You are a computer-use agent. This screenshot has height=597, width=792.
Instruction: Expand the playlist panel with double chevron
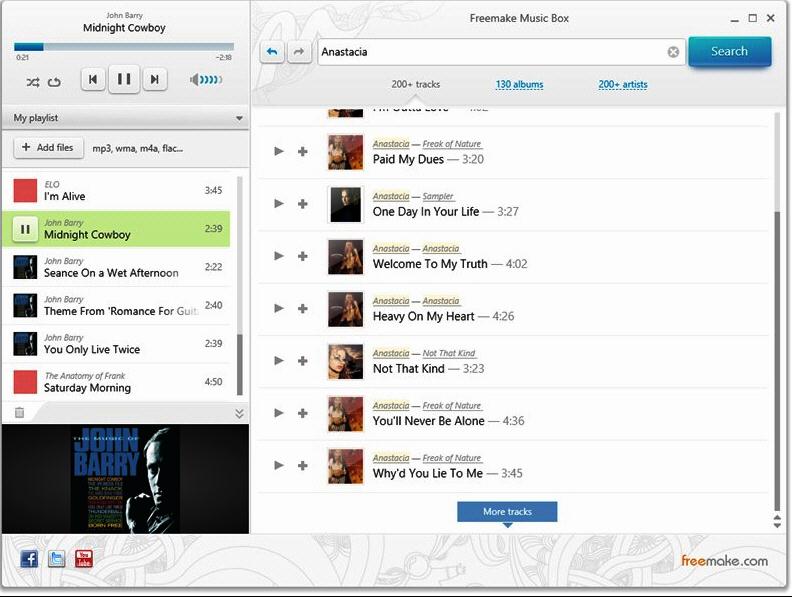coord(239,413)
